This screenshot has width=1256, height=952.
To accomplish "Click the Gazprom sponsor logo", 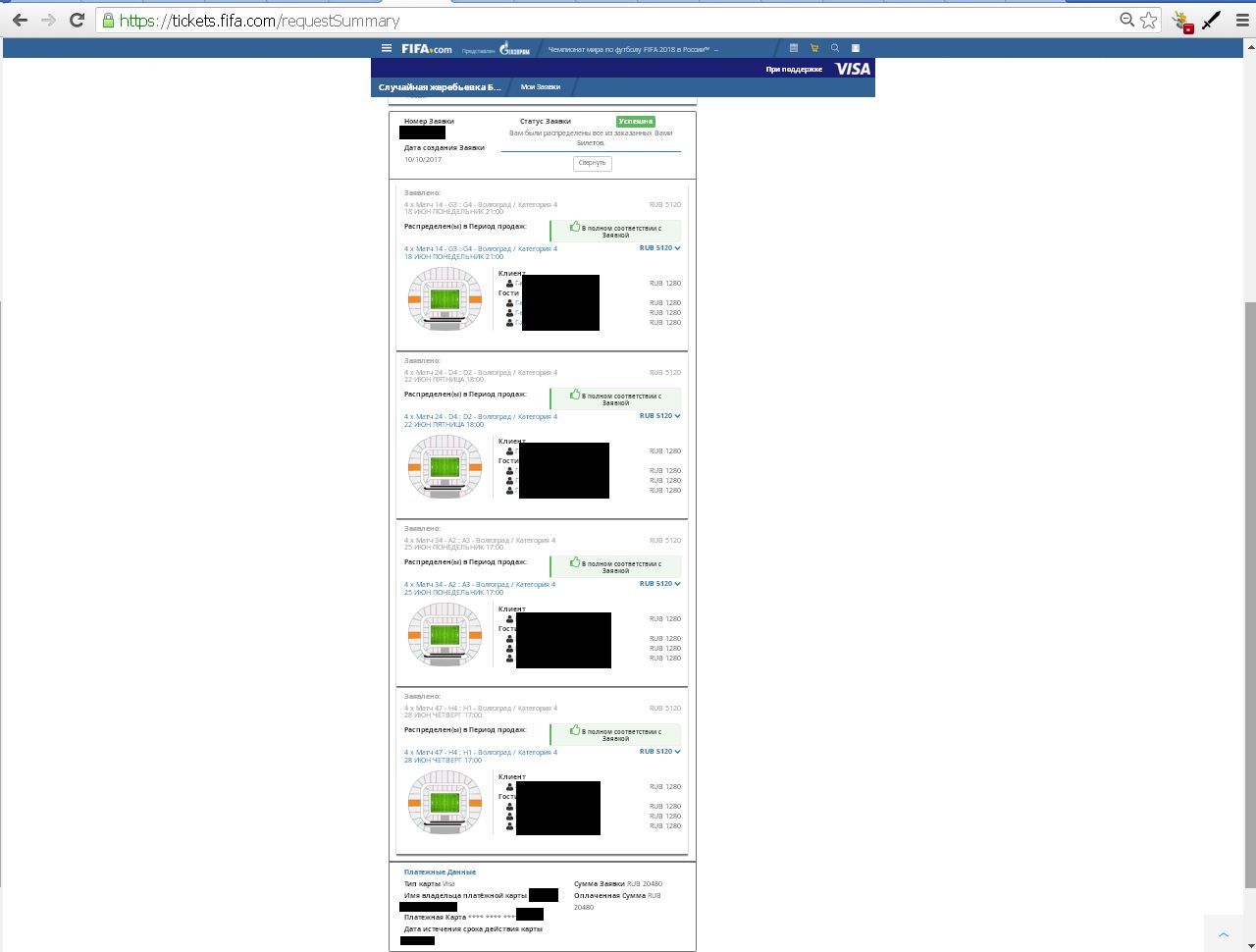I will [515, 49].
